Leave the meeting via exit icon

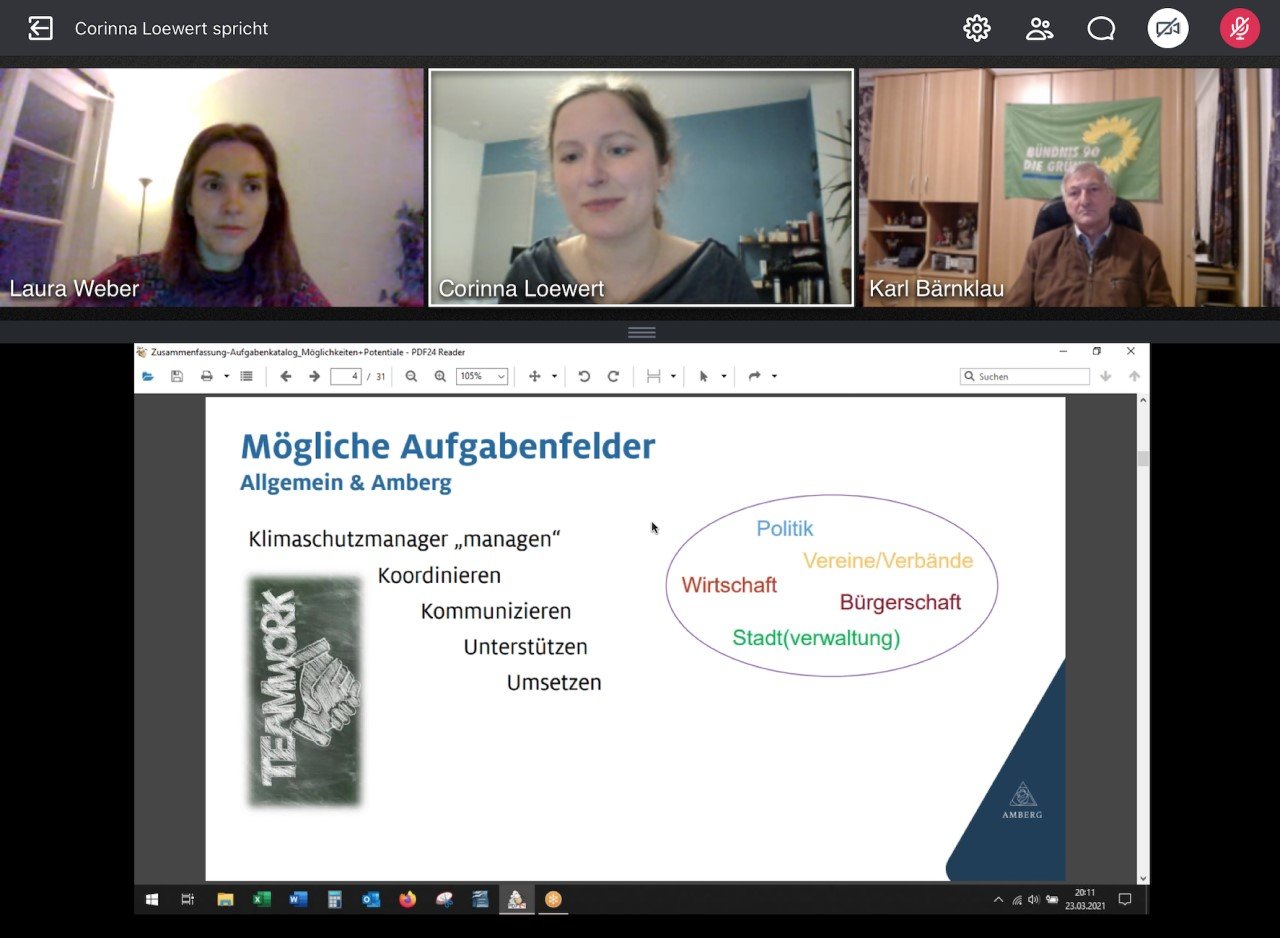pyautogui.click(x=40, y=29)
